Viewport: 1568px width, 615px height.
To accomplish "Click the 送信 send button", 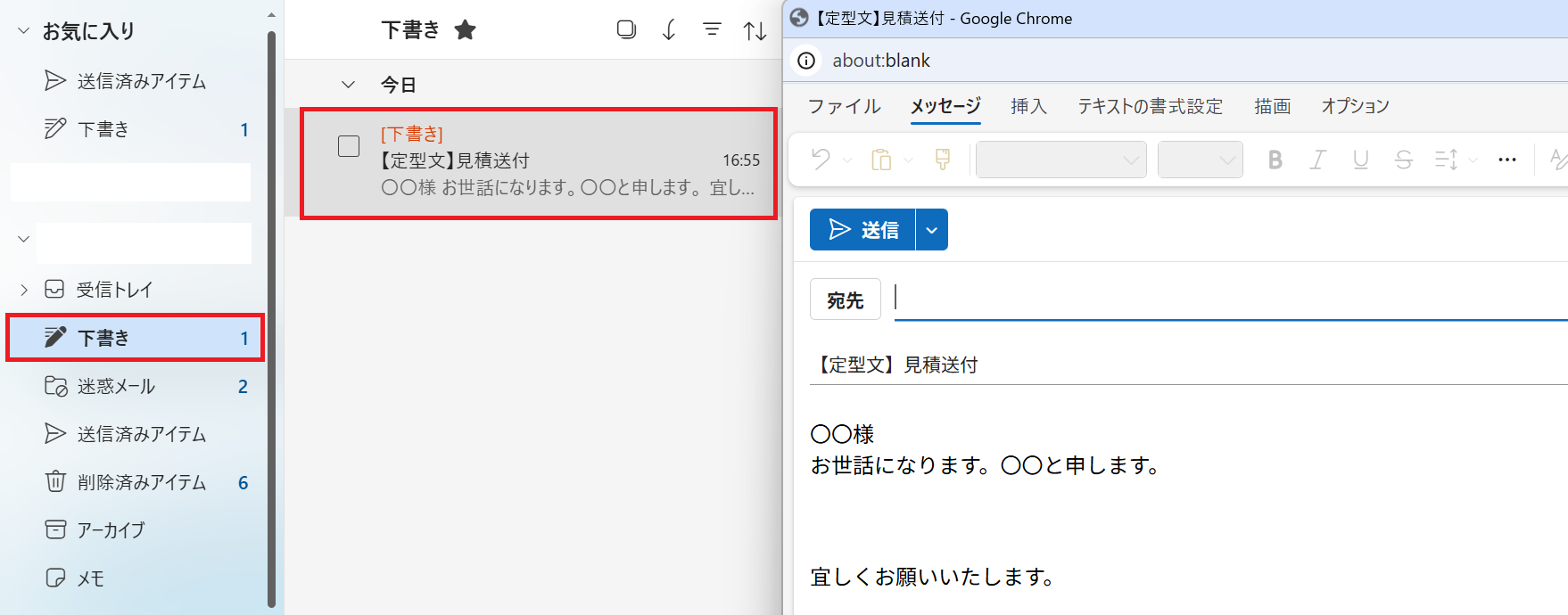I will tap(862, 230).
